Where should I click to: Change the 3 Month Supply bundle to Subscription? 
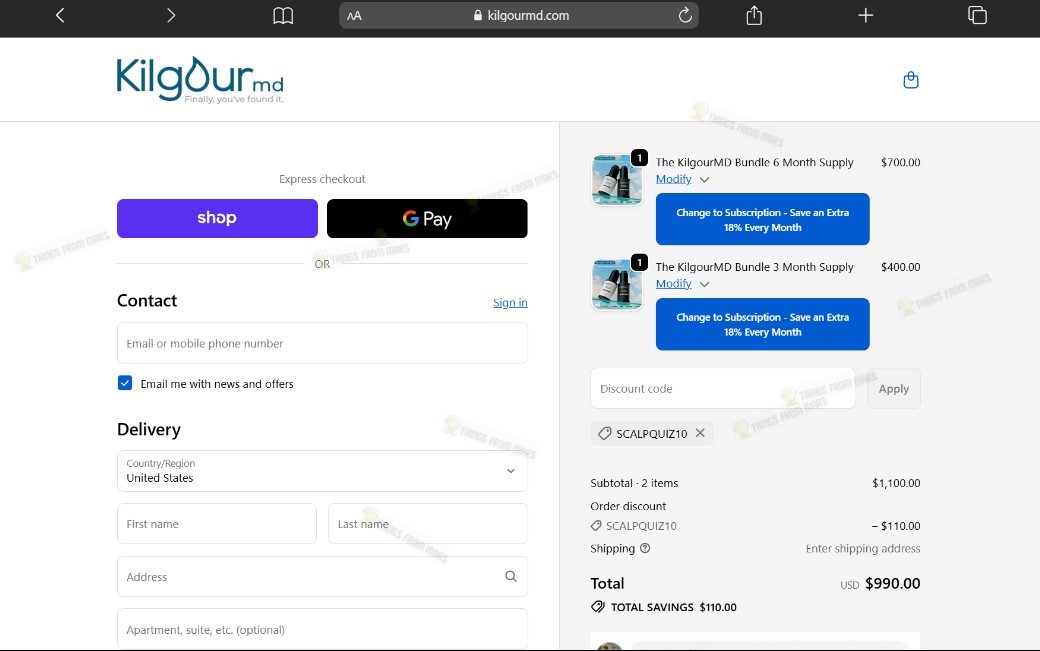(763, 324)
